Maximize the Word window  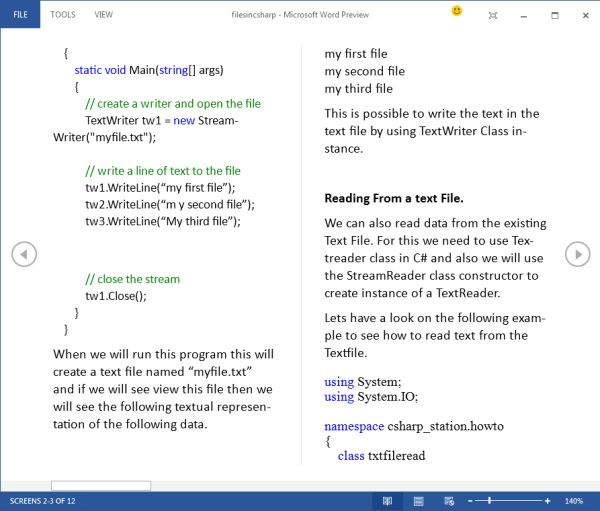[x=555, y=15]
